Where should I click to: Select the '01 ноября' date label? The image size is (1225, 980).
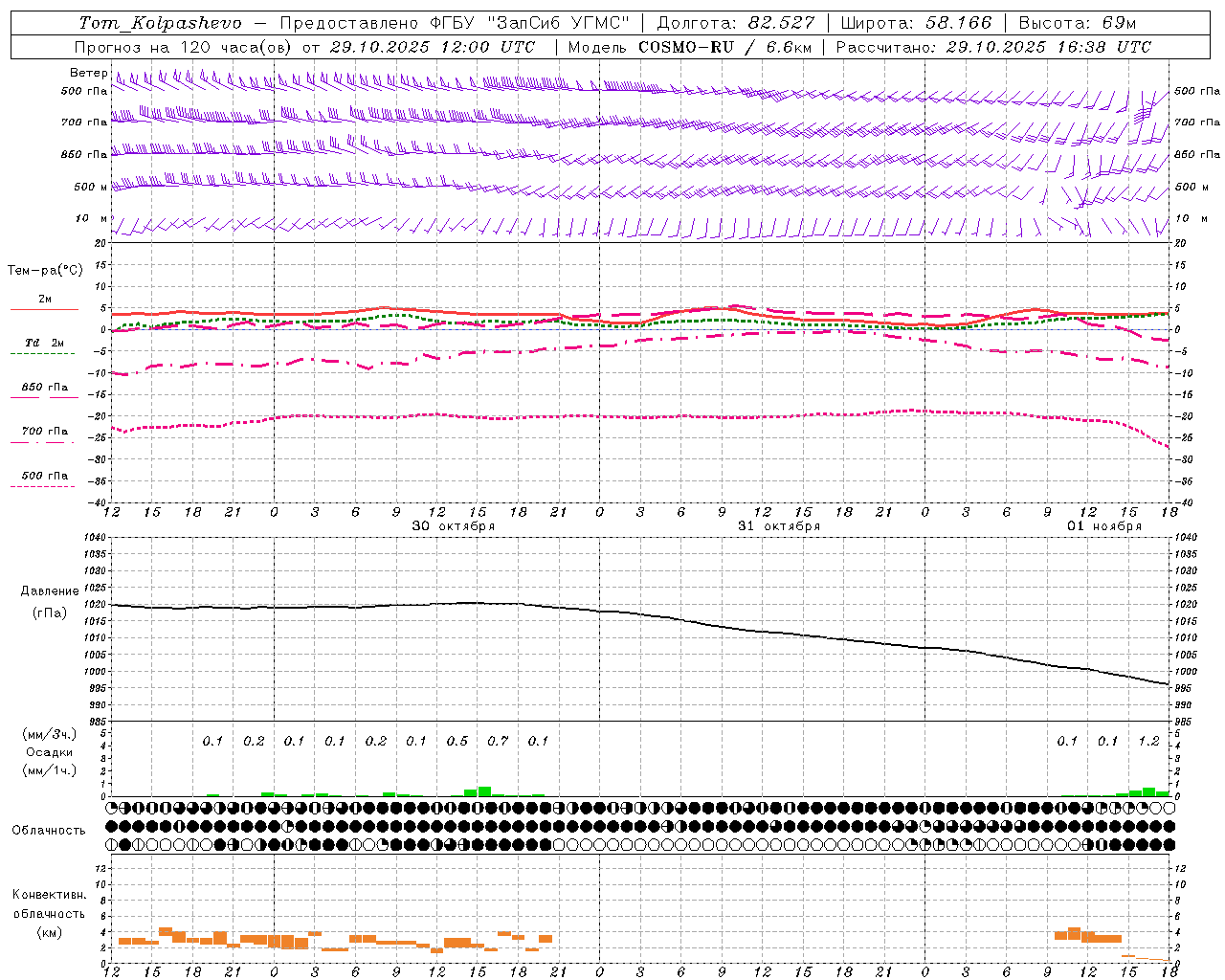[1104, 526]
